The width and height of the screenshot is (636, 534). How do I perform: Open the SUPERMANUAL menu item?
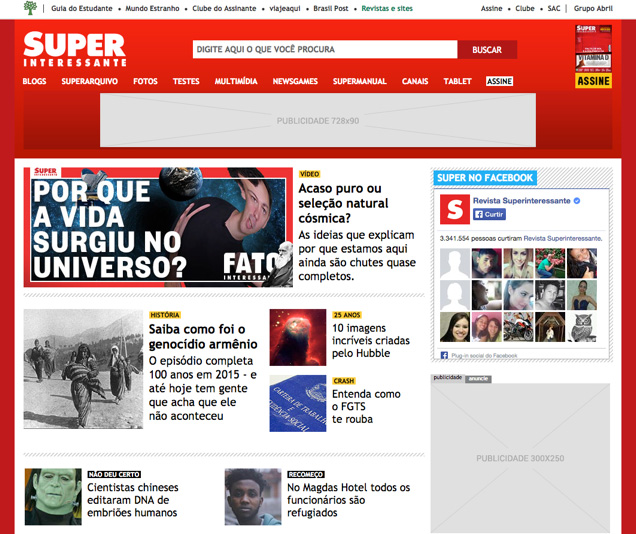360,81
